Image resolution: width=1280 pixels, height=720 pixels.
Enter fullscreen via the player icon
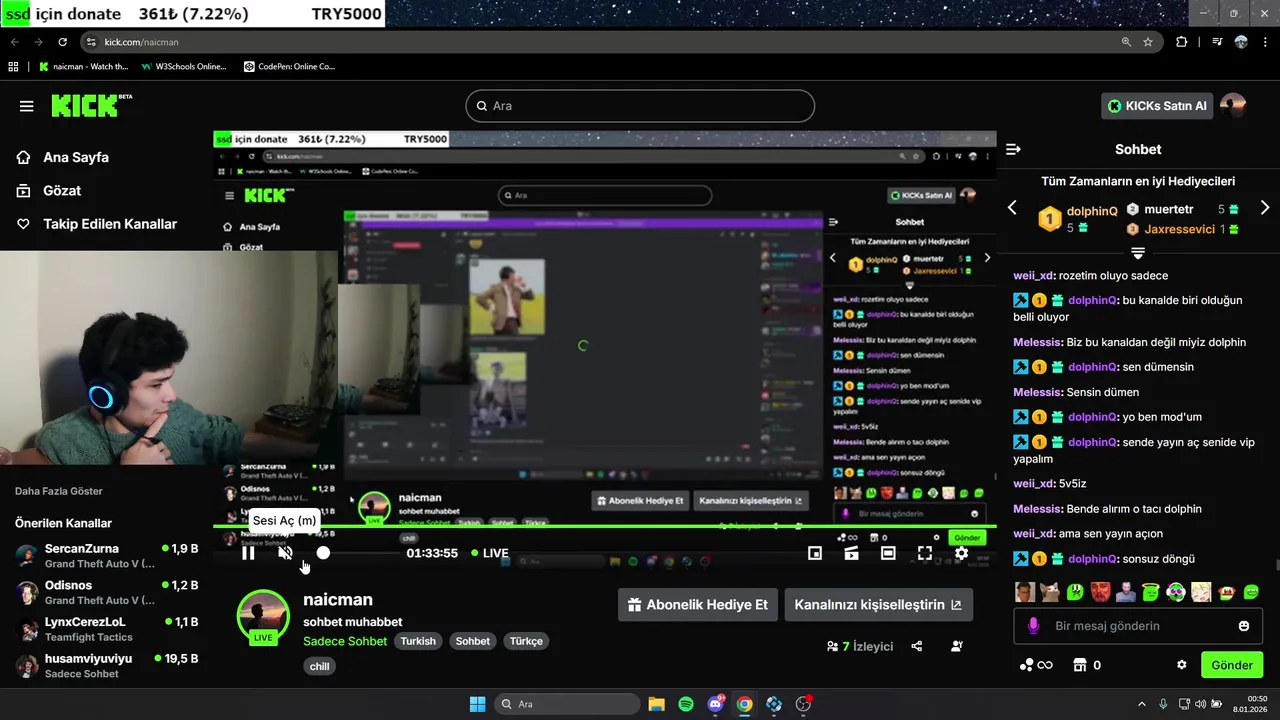pos(925,553)
